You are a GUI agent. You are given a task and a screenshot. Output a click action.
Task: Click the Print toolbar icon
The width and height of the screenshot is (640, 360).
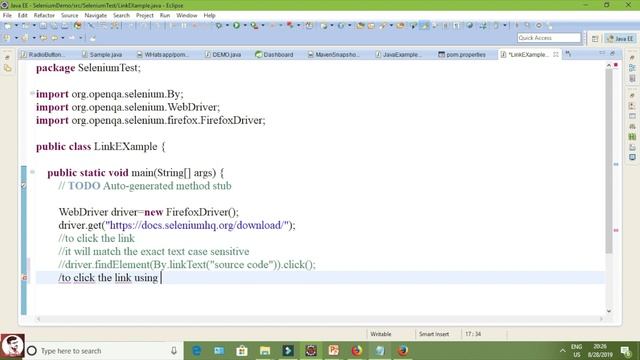64,26
